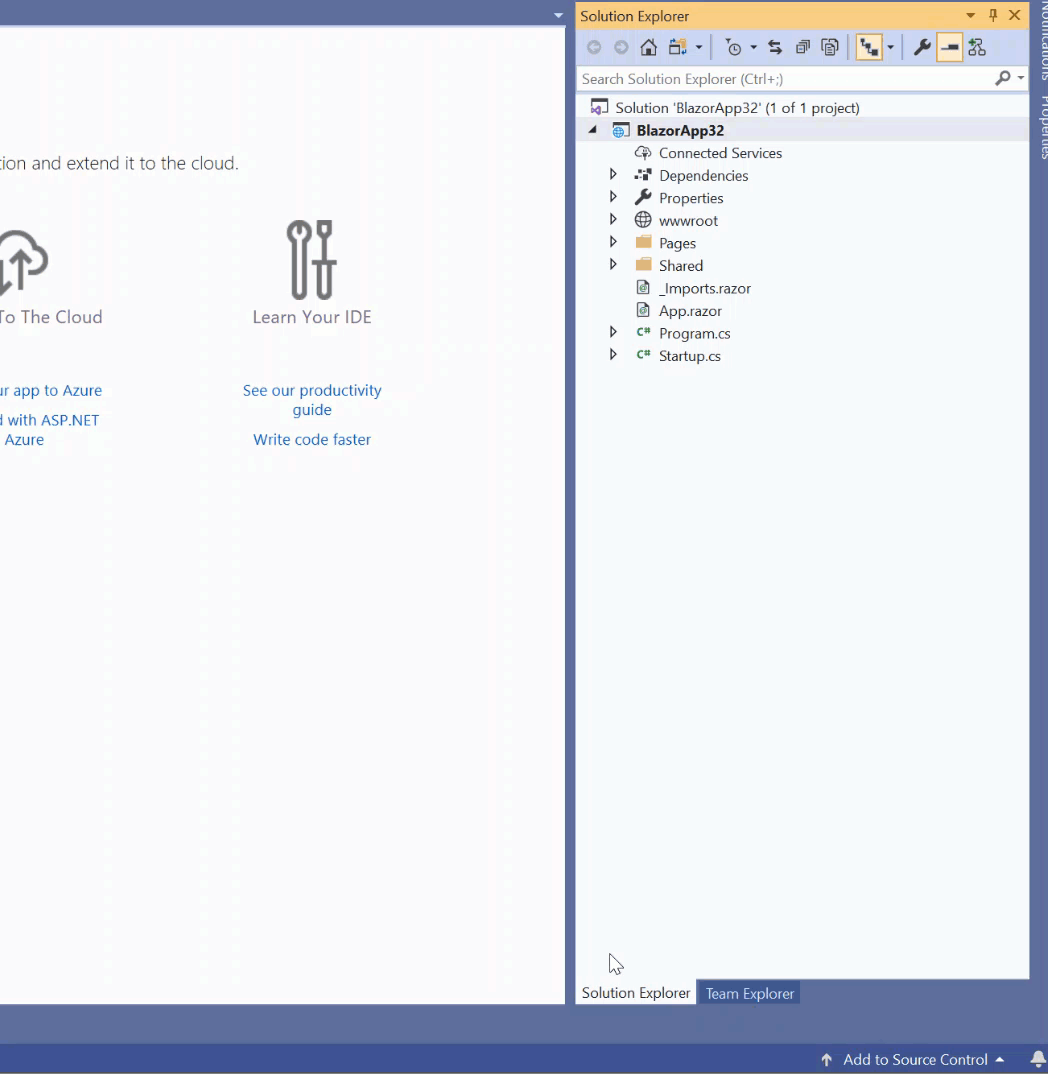Expand the Pages folder
Image resolution: width=1048 pixels, height=1074 pixels.
(613, 243)
